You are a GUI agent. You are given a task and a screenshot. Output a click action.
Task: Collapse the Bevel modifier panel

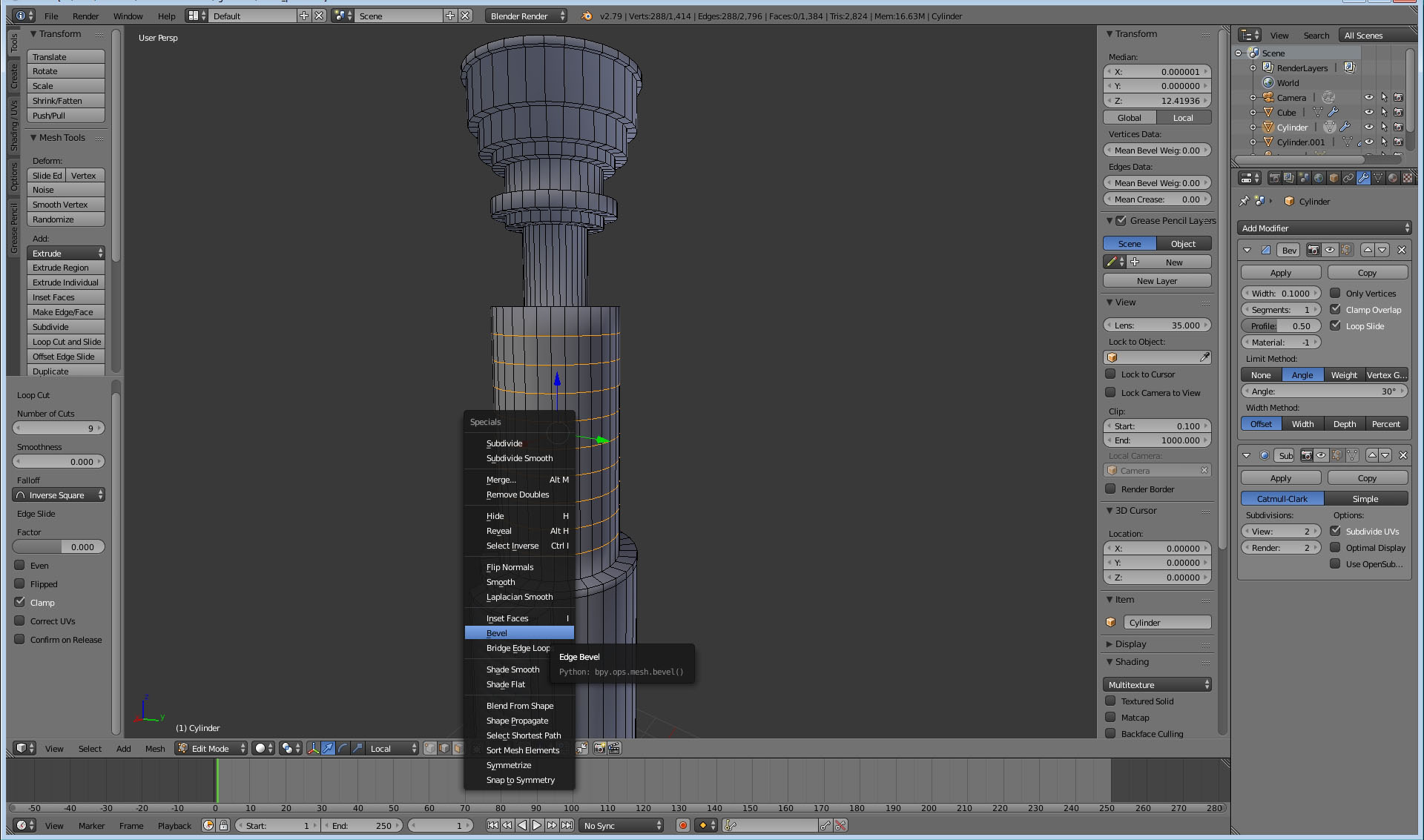tap(1247, 250)
